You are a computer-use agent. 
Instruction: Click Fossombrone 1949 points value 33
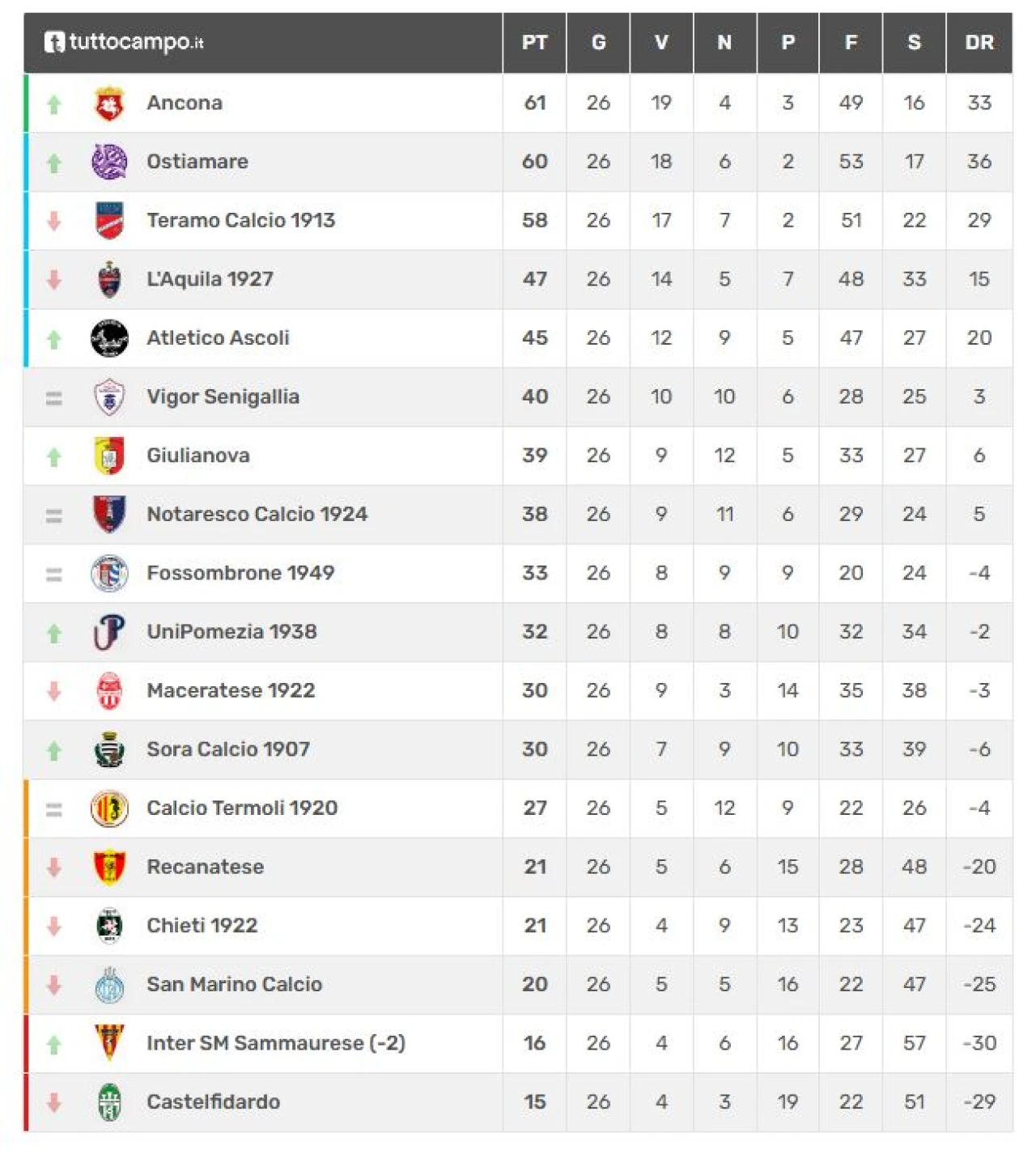point(534,573)
